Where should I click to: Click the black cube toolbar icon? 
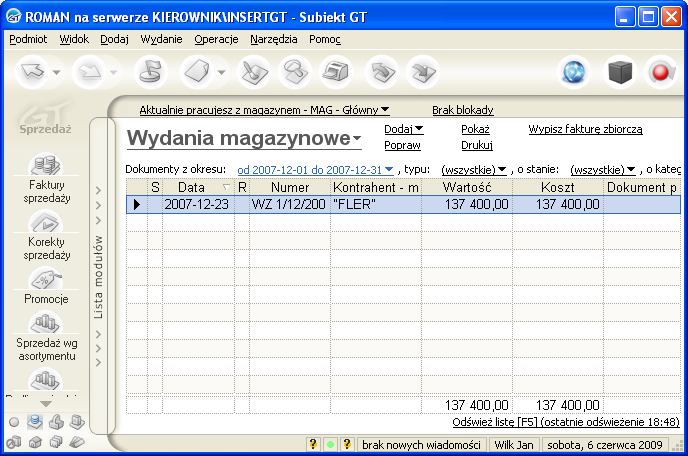click(x=620, y=72)
